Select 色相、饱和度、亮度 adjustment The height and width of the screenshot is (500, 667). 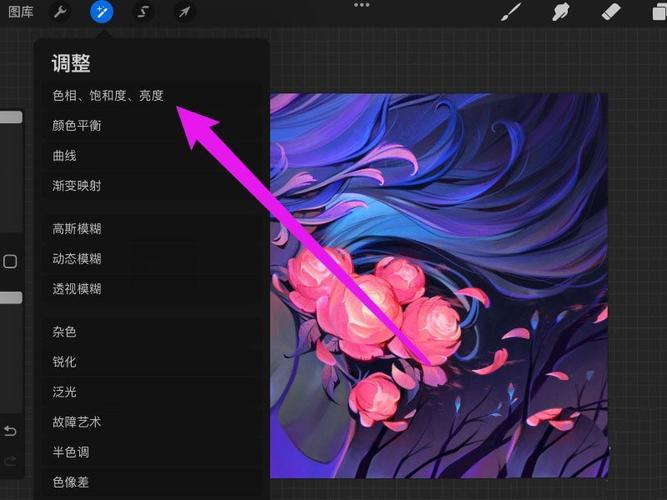[108, 96]
